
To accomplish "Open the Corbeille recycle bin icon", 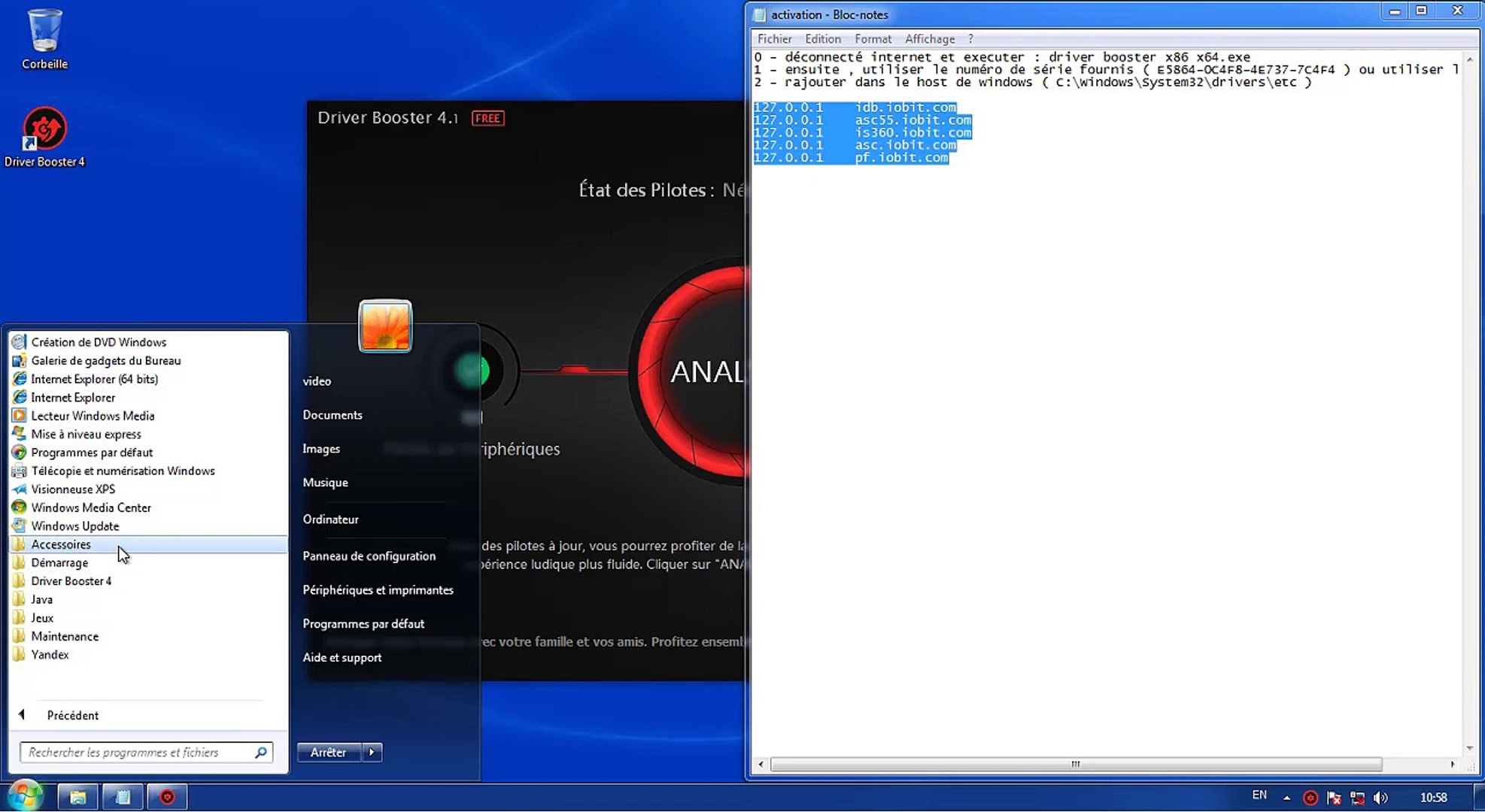I will coord(44,39).
